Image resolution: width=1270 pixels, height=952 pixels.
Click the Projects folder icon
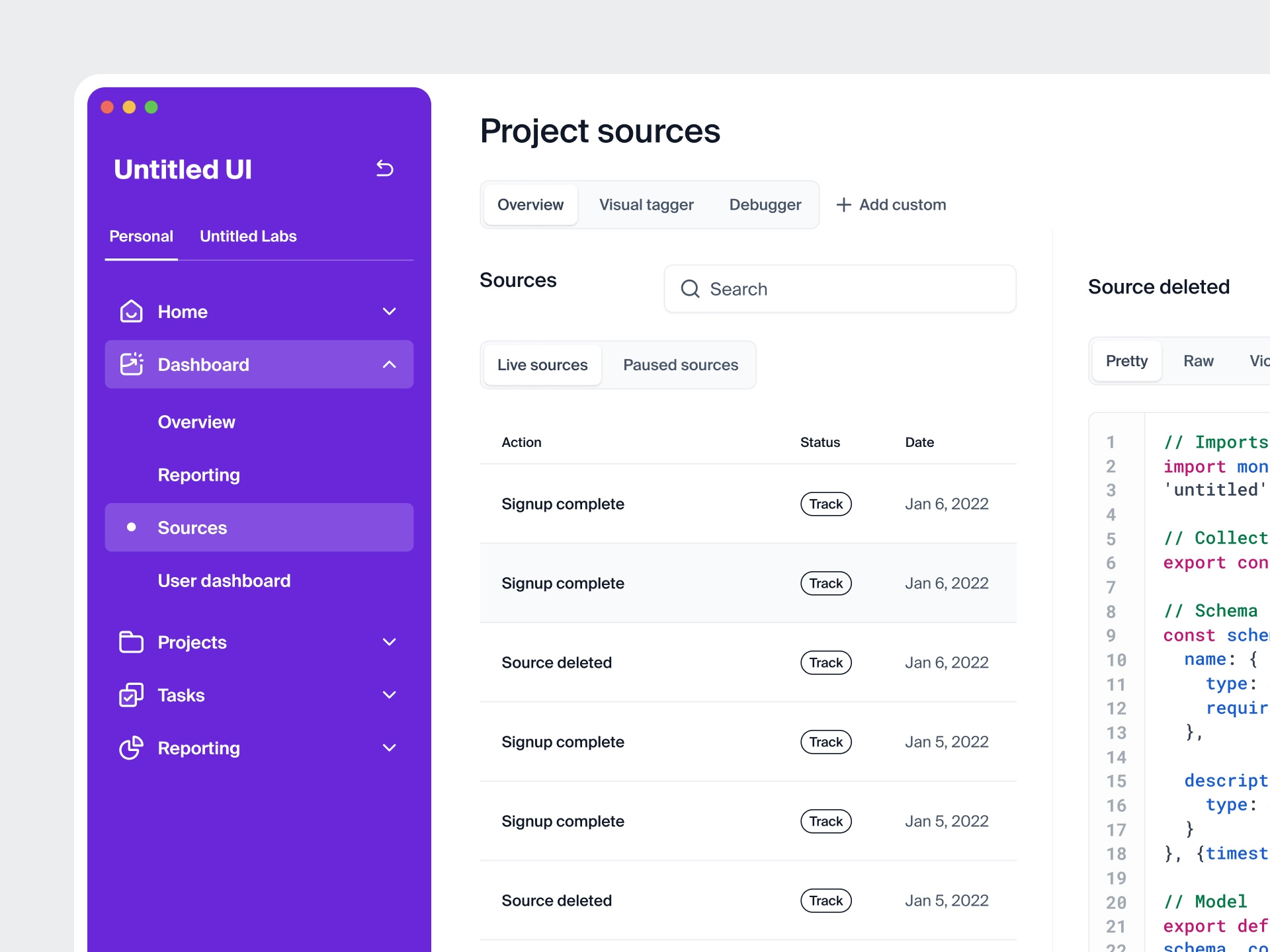pos(131,642)
